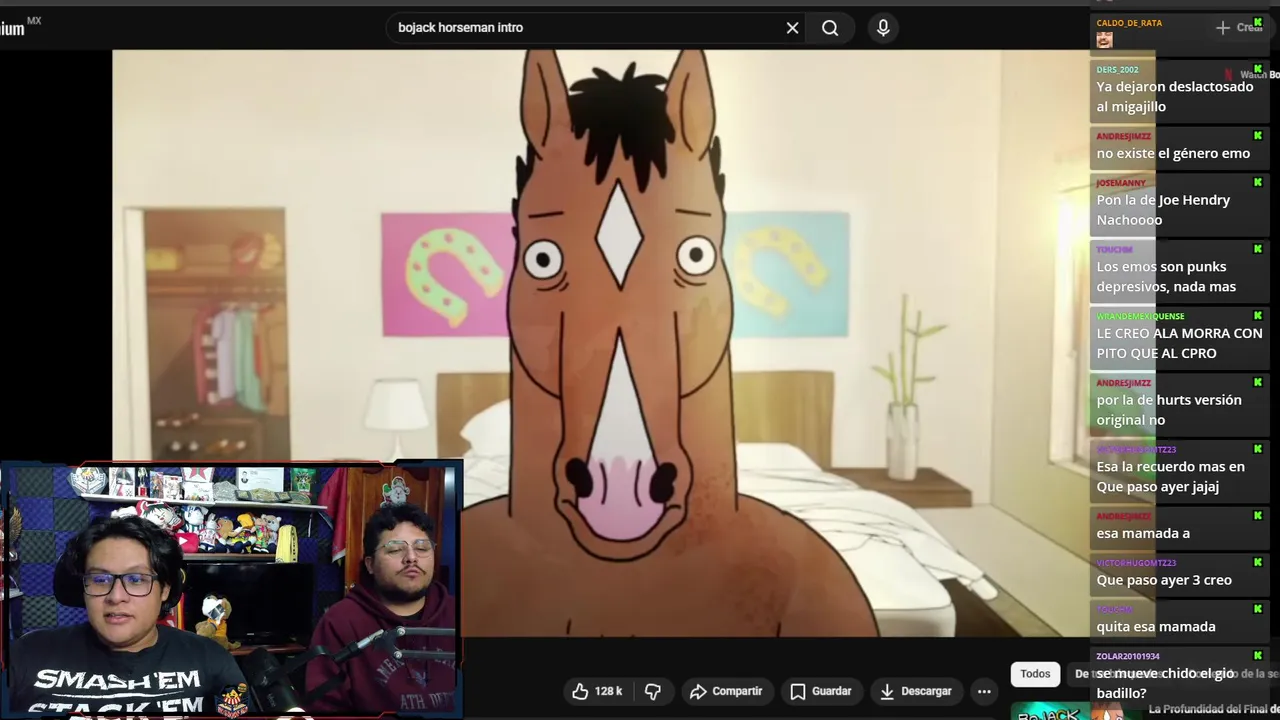The height and width of the screenshot is (720, 1280).
Task: Dislike the video with thumbs-down
Action: [653, 691]
